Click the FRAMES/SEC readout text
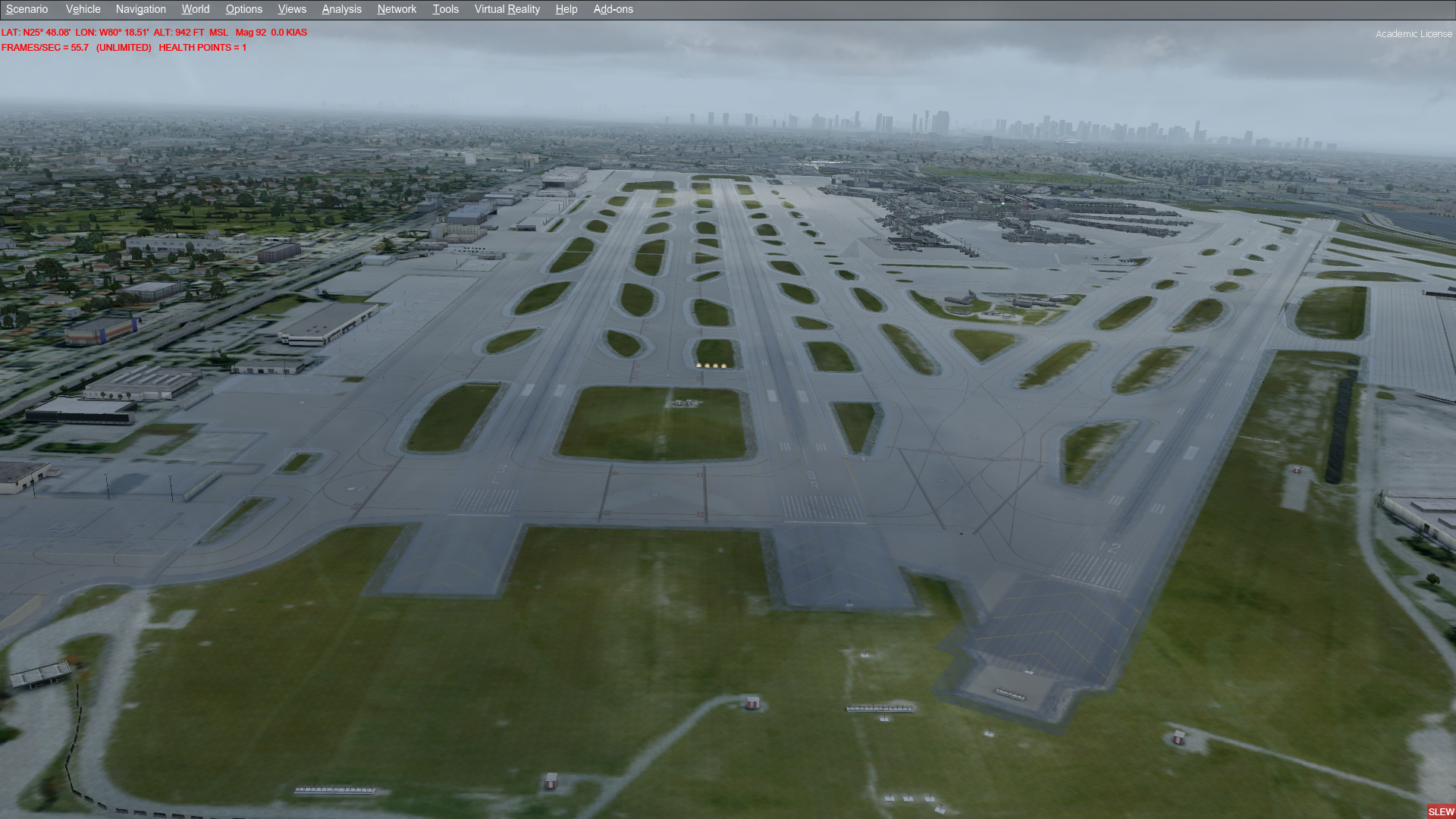 pyautogui.click(x=45, y=48)
